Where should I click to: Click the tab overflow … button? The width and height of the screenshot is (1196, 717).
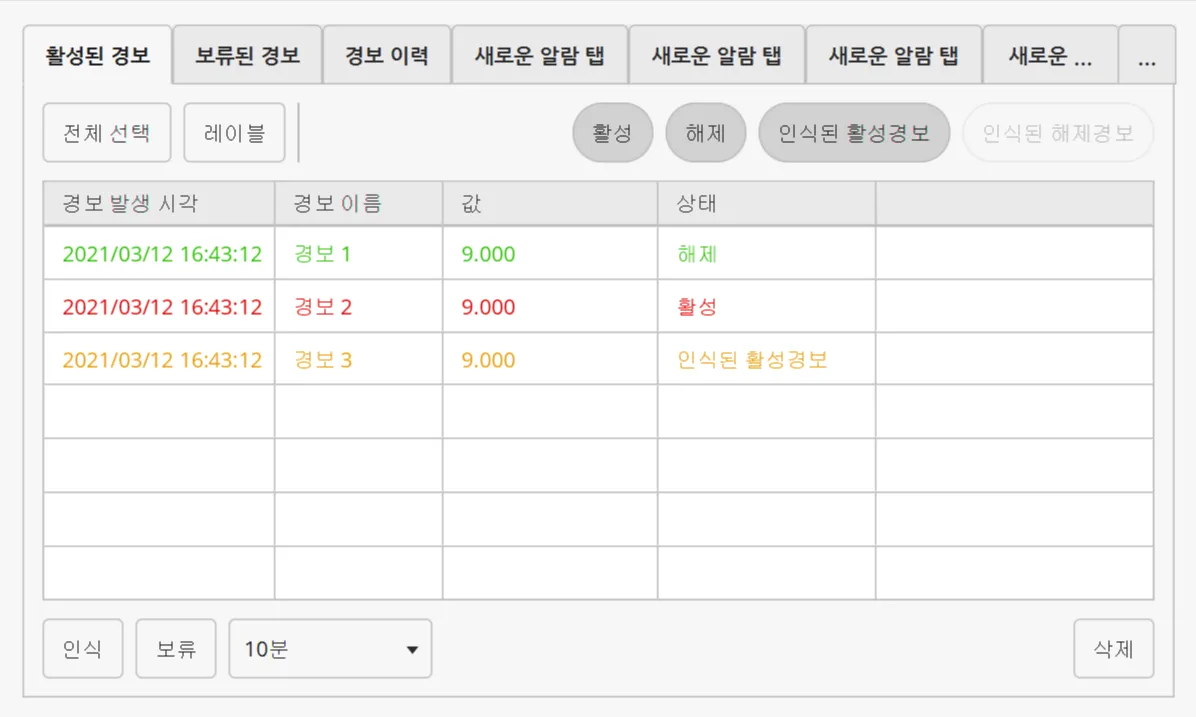coord(1147,56)
